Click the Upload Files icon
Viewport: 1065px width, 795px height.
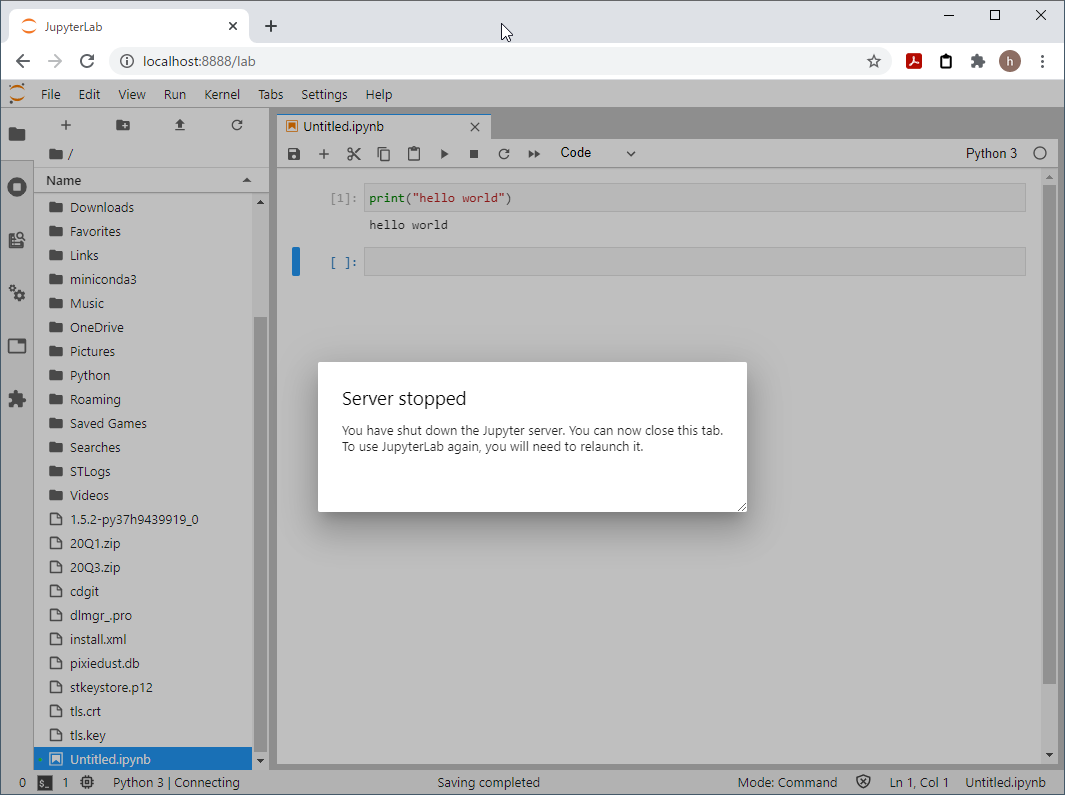coord(180,125)
